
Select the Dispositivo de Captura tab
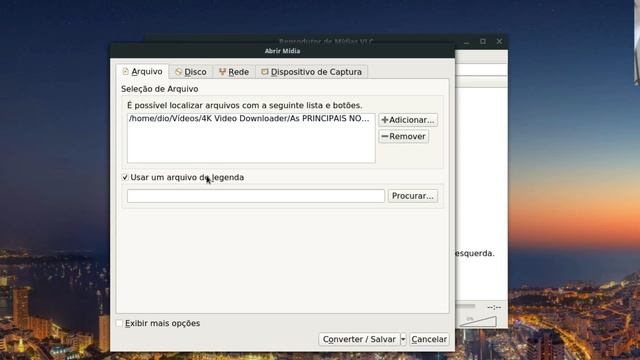(x=311, y=72)
